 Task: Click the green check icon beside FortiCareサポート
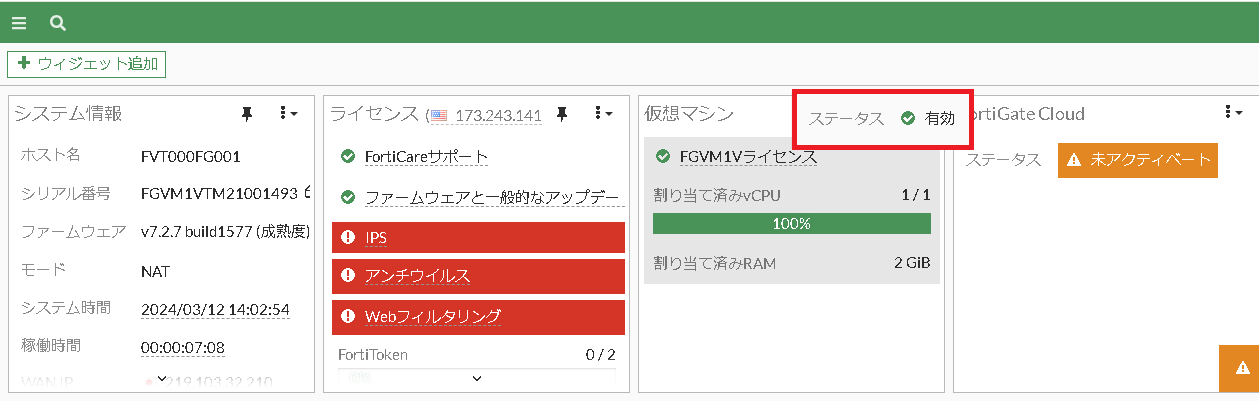(x=348, y=156)
